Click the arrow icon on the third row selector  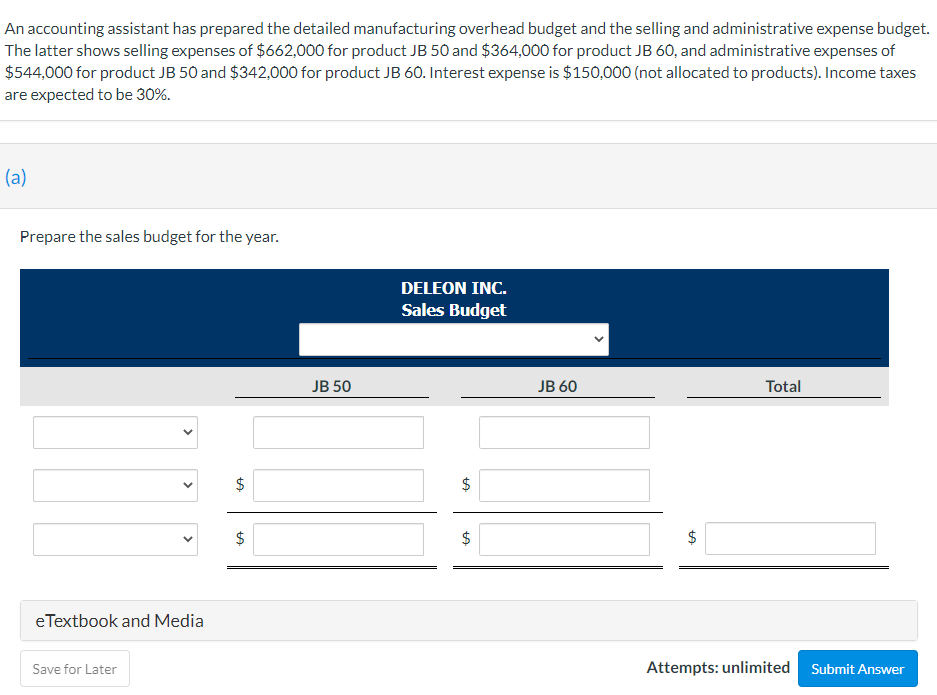pyautogui.click(x=186, y=538)
